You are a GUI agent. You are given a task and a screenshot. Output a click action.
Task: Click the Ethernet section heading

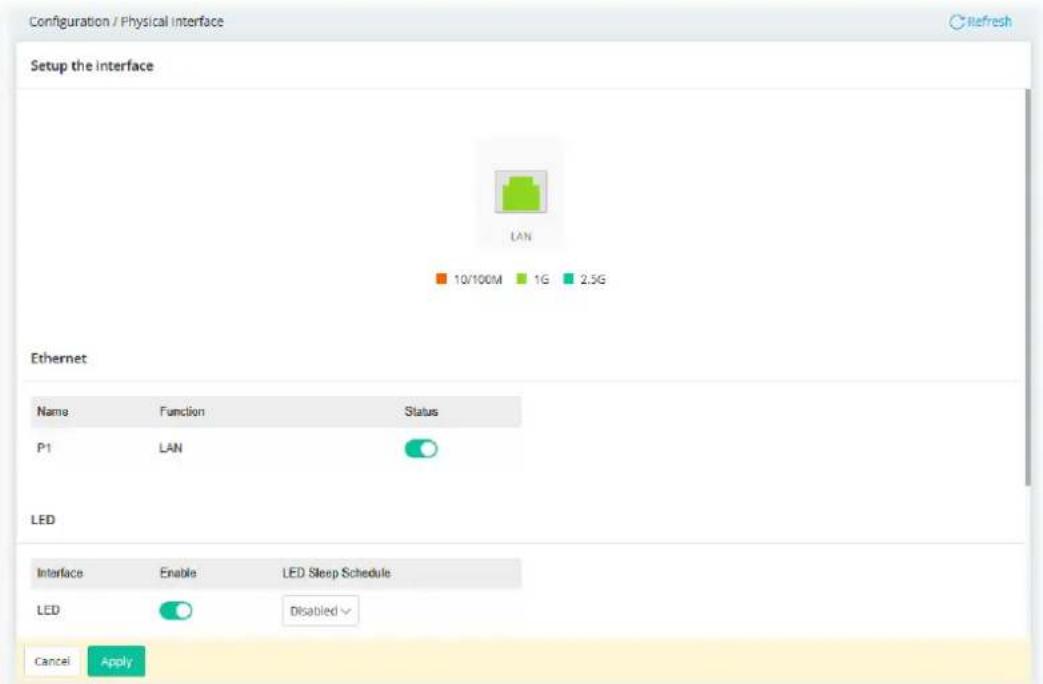[59, 358]
